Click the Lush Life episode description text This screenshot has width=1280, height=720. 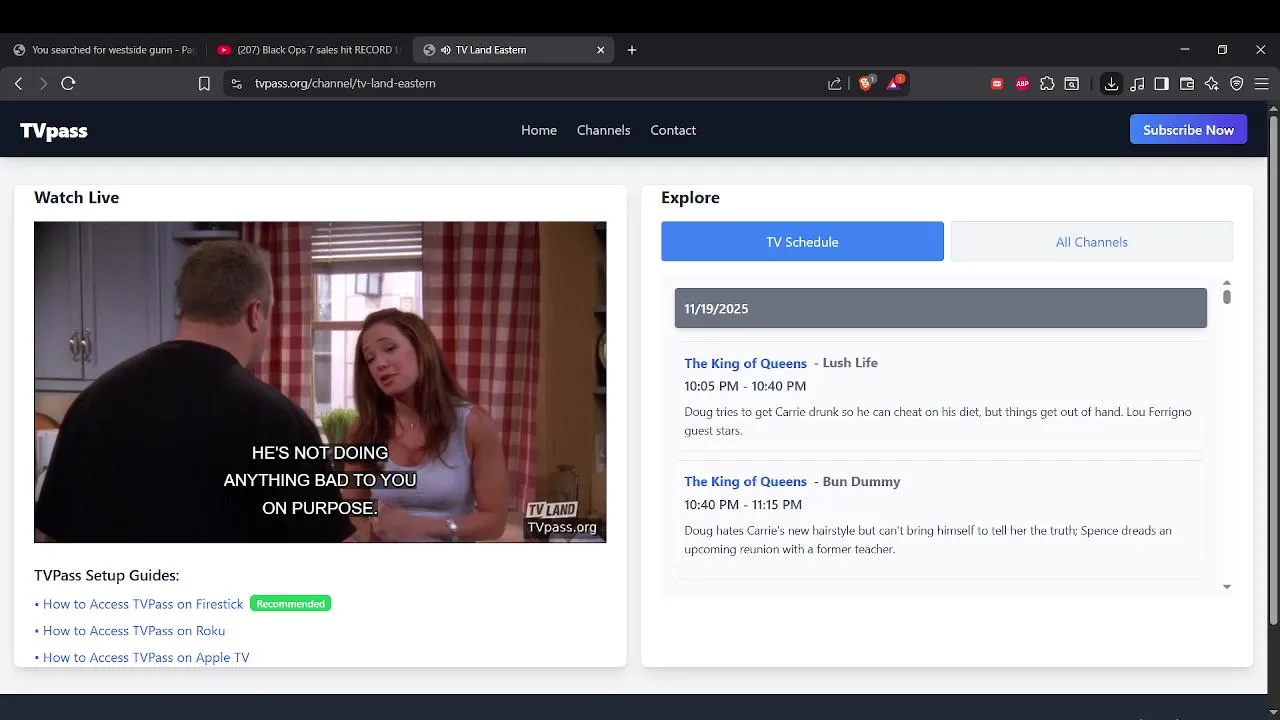[938, 421]
